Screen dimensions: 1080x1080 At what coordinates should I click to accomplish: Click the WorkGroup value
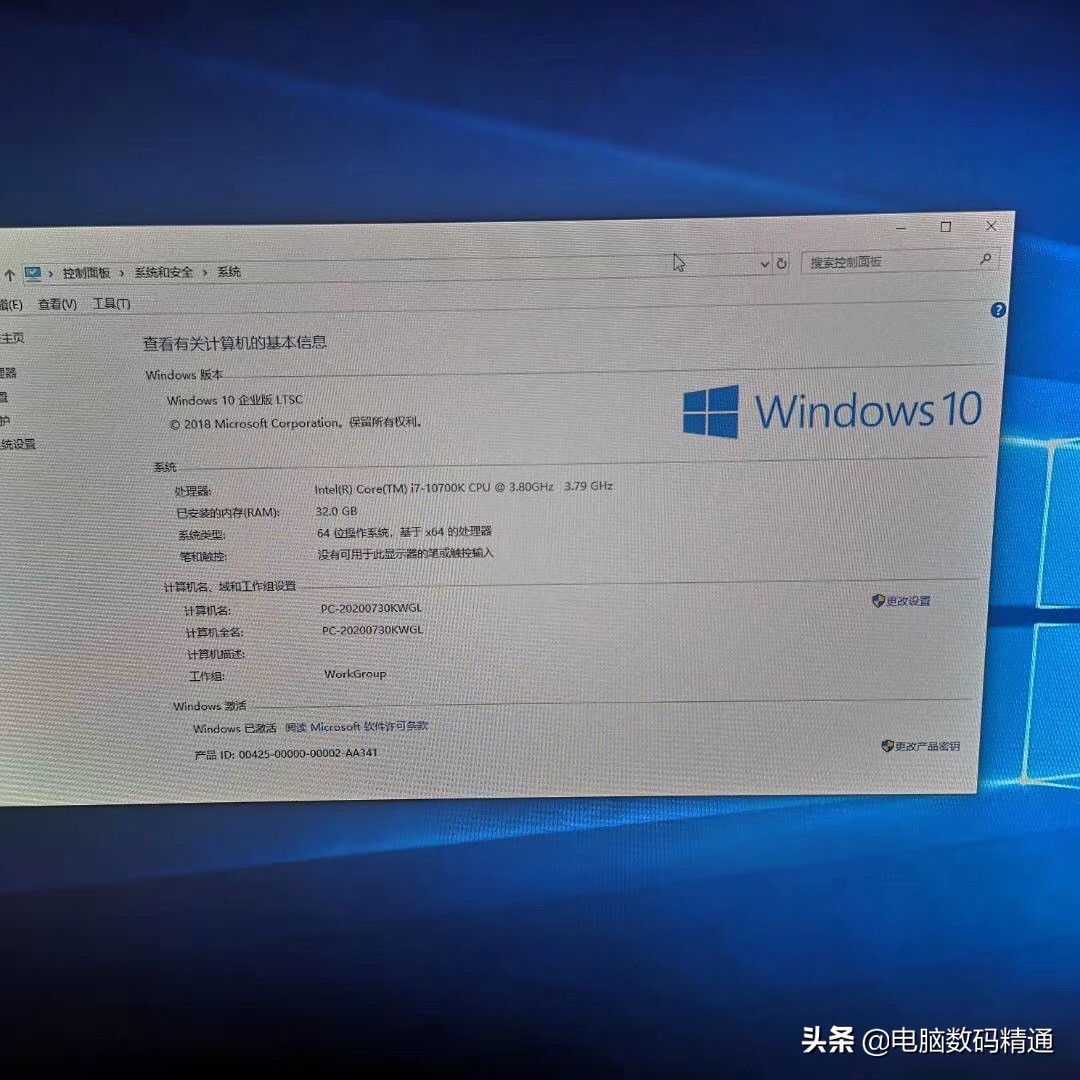point(355,674)
